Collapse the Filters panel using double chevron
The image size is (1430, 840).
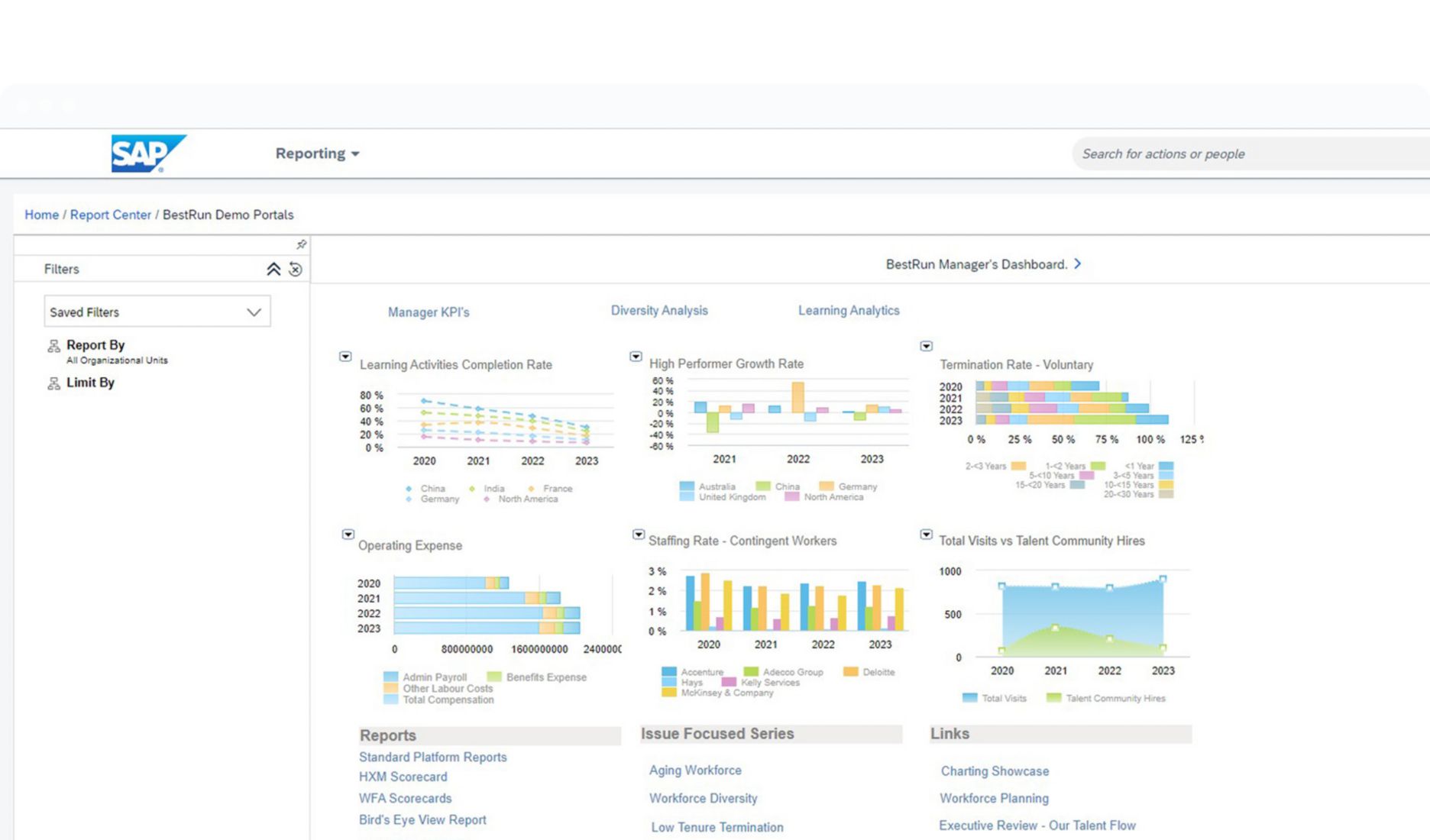(x=274, y=269)
